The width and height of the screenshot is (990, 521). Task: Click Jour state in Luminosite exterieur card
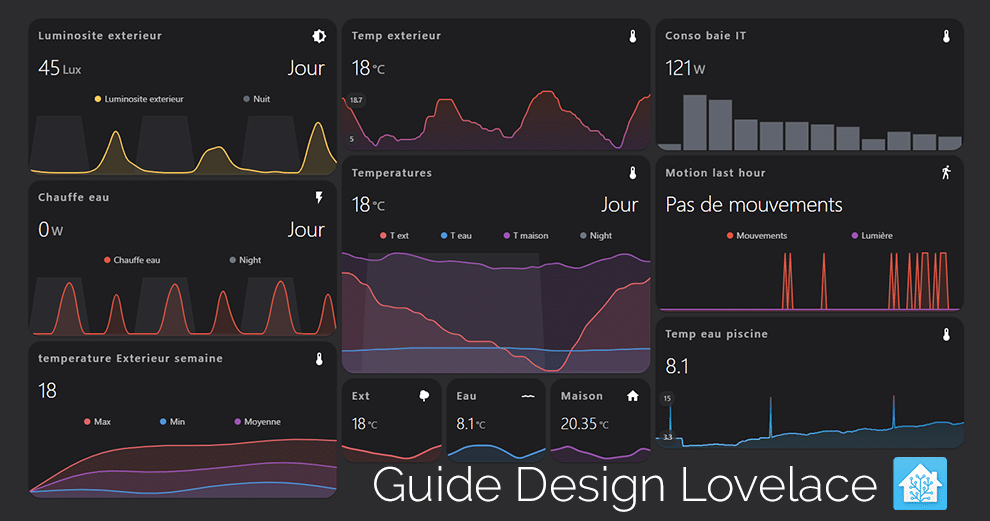click(306, 68)
